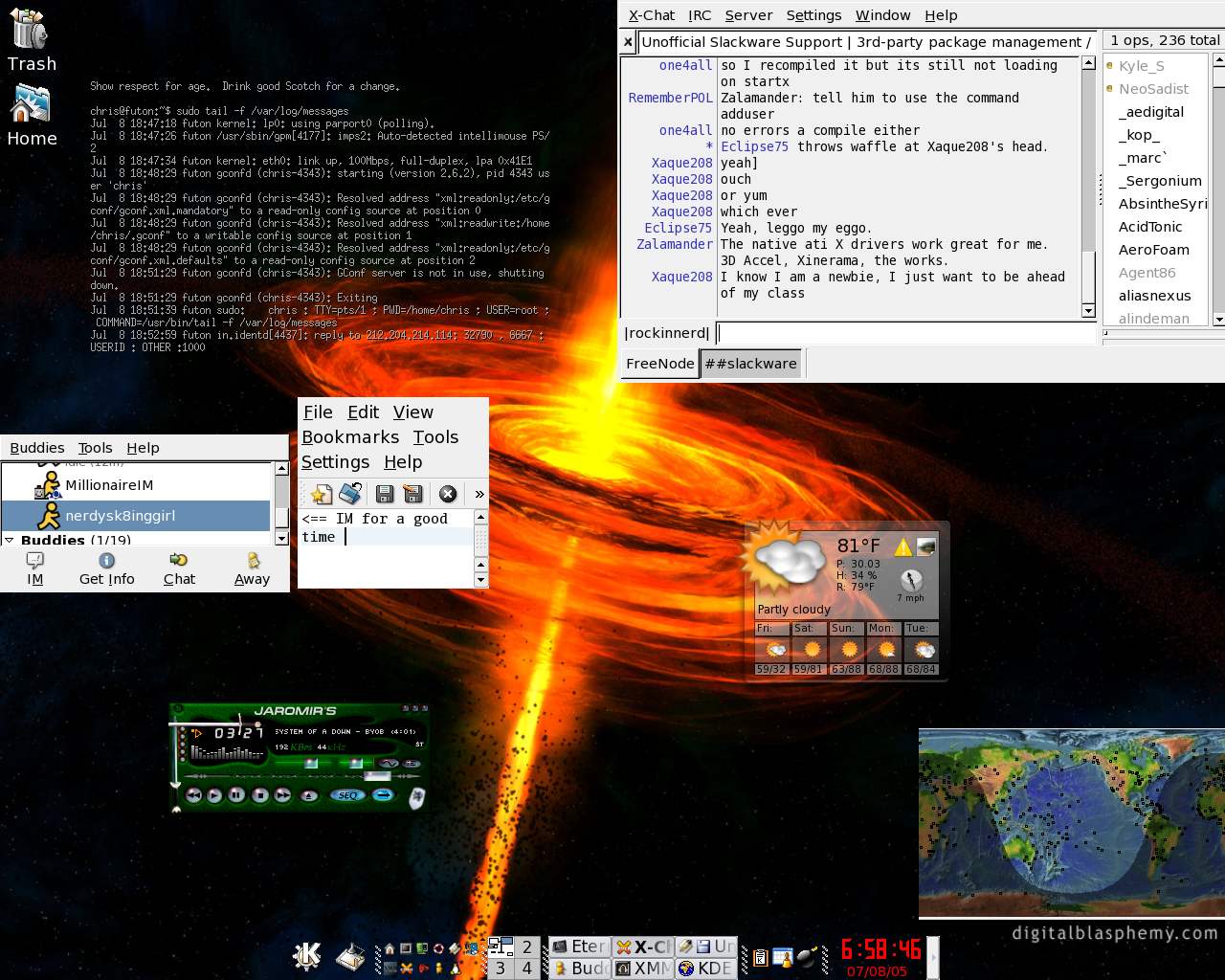
Task: Click X-Chat message input field
Action: tap(905, 333)
